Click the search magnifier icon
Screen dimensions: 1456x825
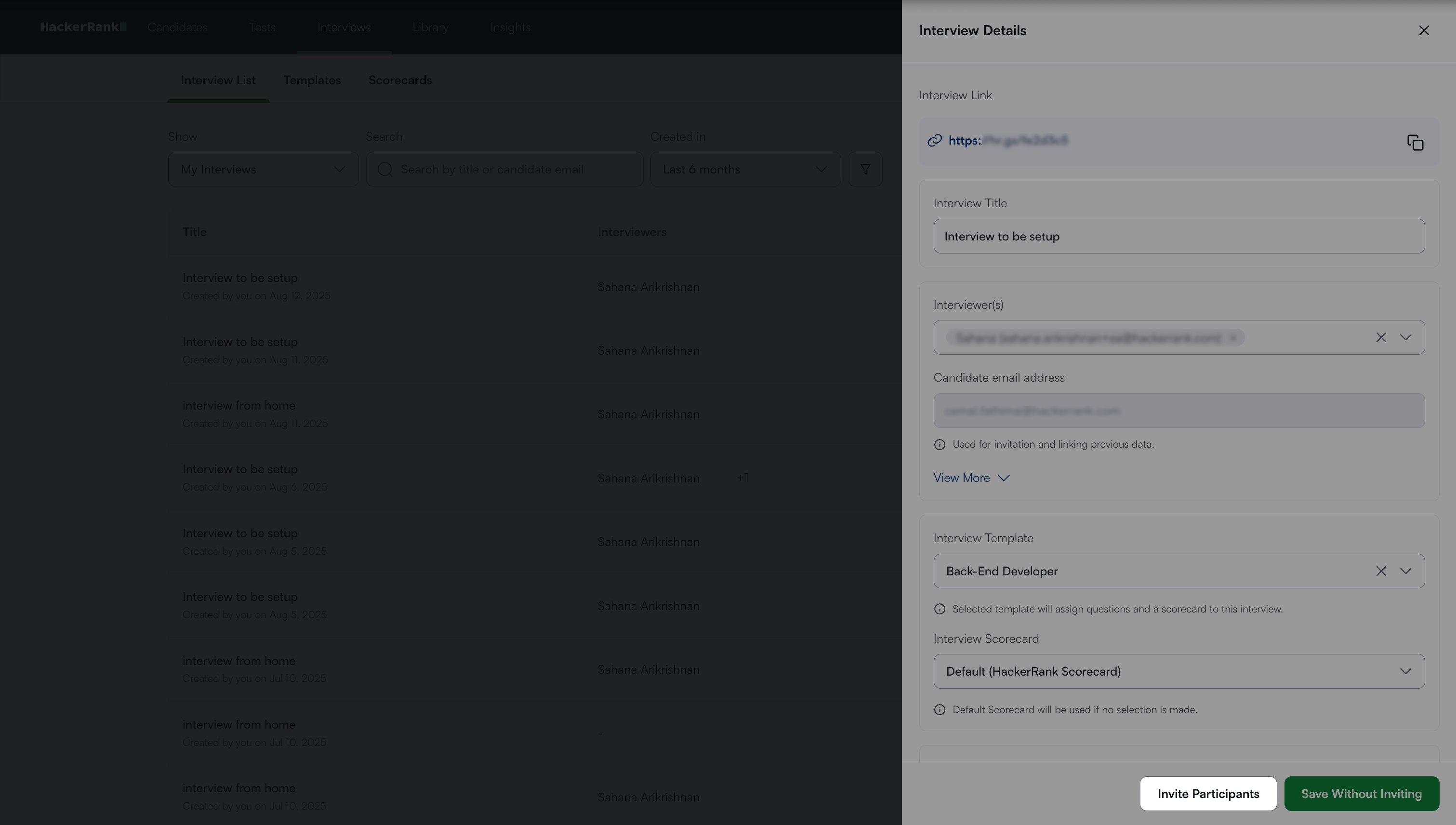click(x=385, y=170)
